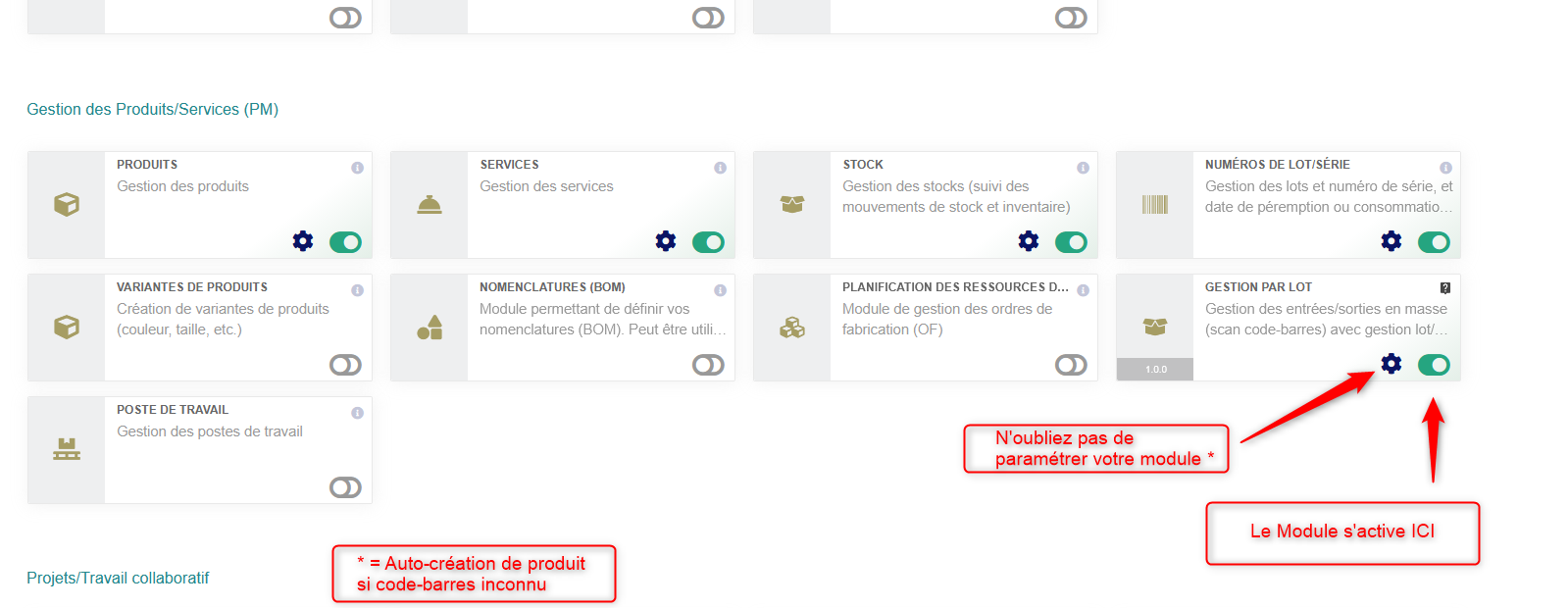This screenshot has width=1568, height=608.
Task: Click the barcode thumbnail of Numéros de lot/série
Action: [x=1155, y=204]
